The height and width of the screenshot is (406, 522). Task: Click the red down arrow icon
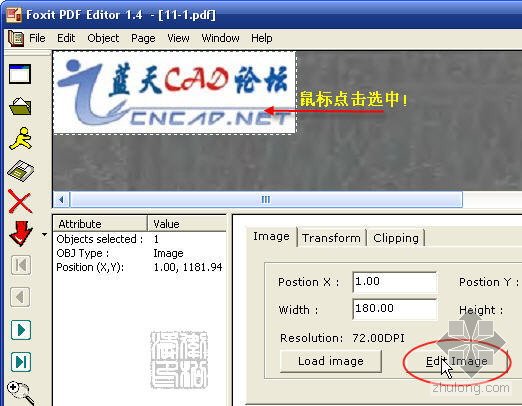tap(21, 234)
